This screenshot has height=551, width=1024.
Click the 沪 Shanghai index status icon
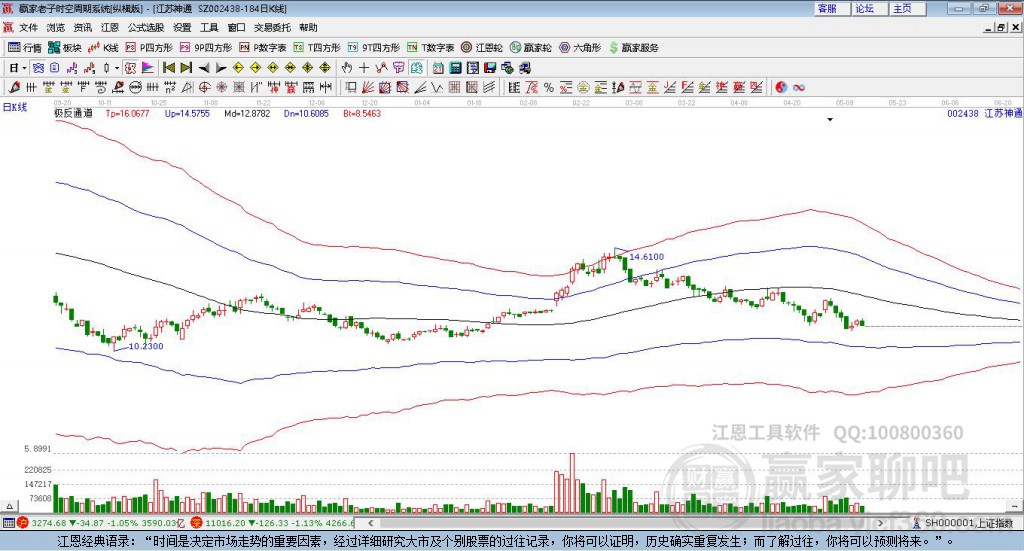(x=23, y=523)
